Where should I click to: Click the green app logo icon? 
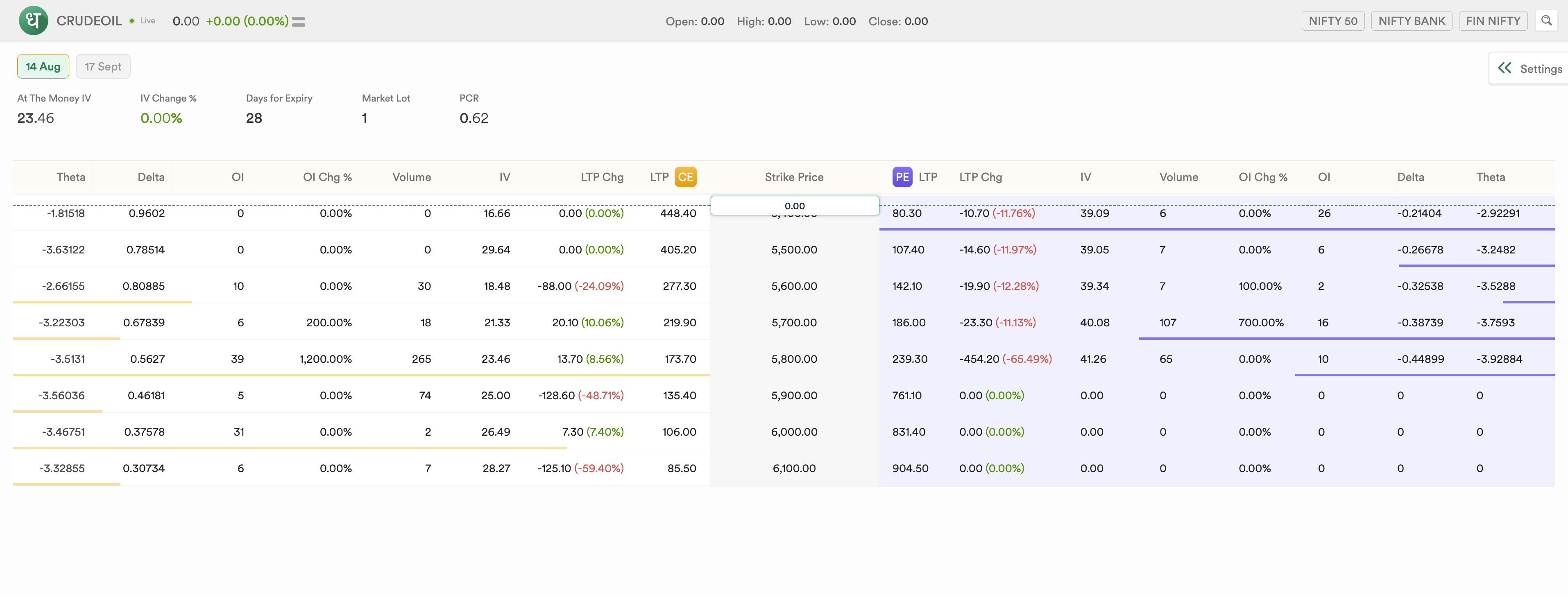click(33, 21)
